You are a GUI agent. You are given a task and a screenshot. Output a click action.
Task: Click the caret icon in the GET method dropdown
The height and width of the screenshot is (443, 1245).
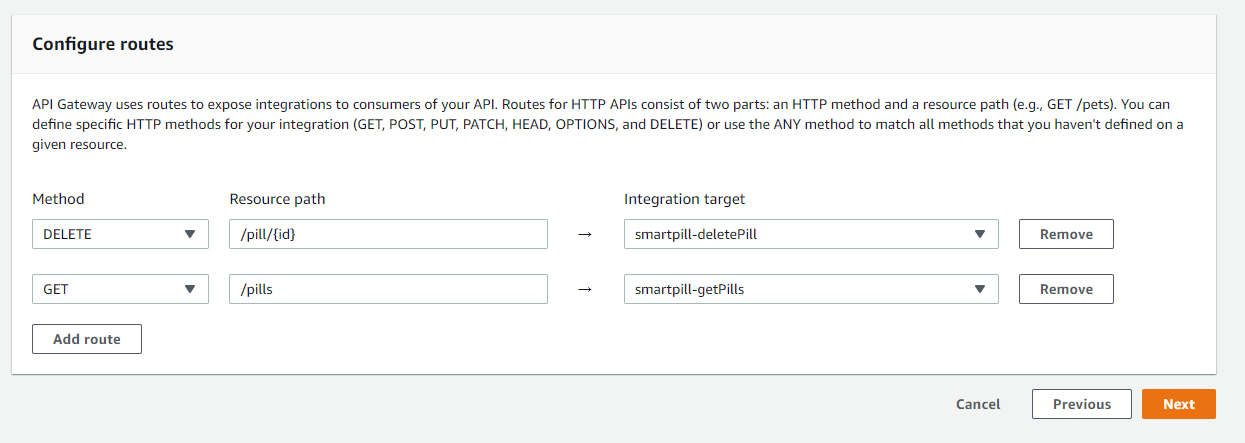[x=190, y=290]
